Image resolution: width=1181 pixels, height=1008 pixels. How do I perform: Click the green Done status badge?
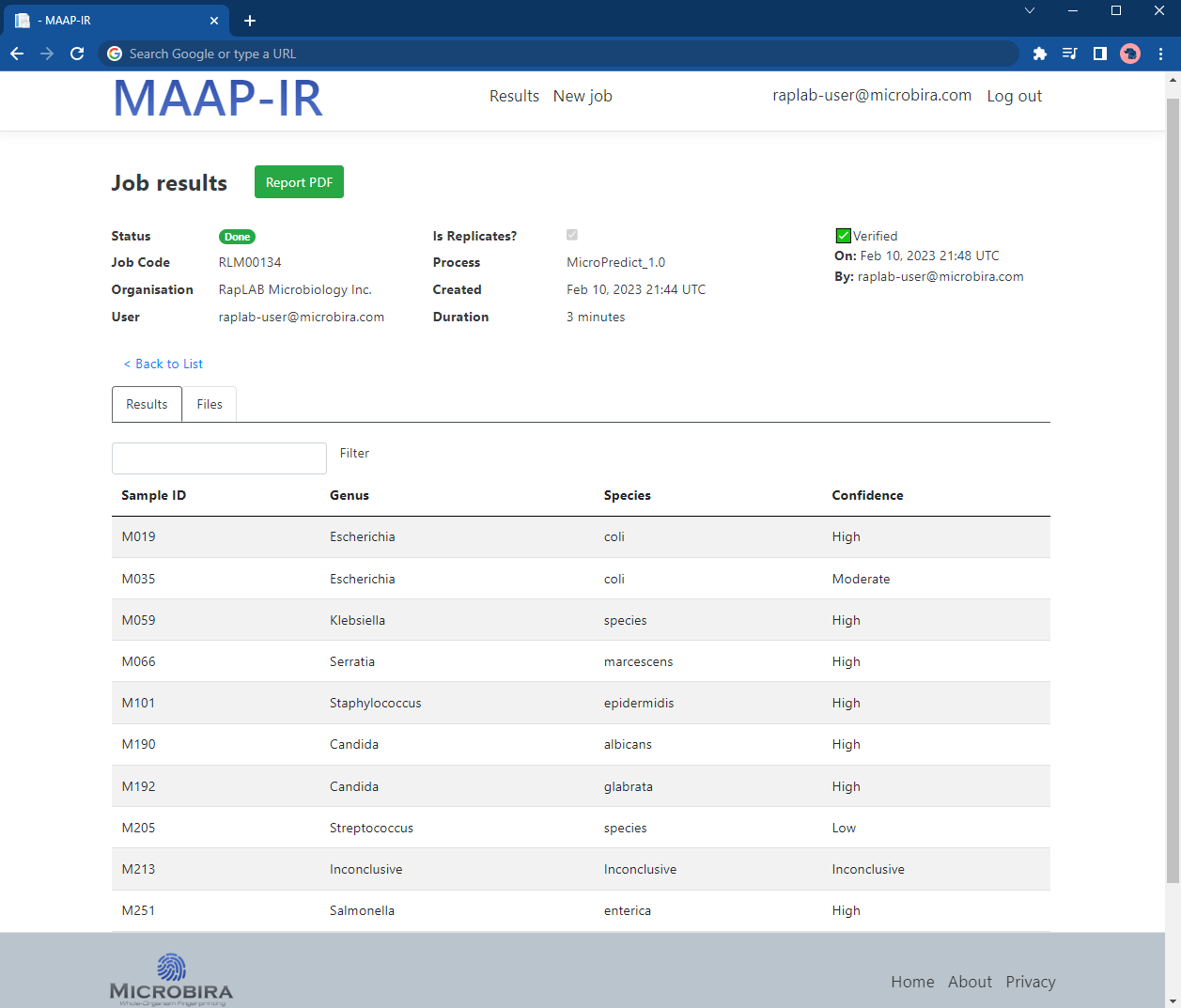point(238,237)
